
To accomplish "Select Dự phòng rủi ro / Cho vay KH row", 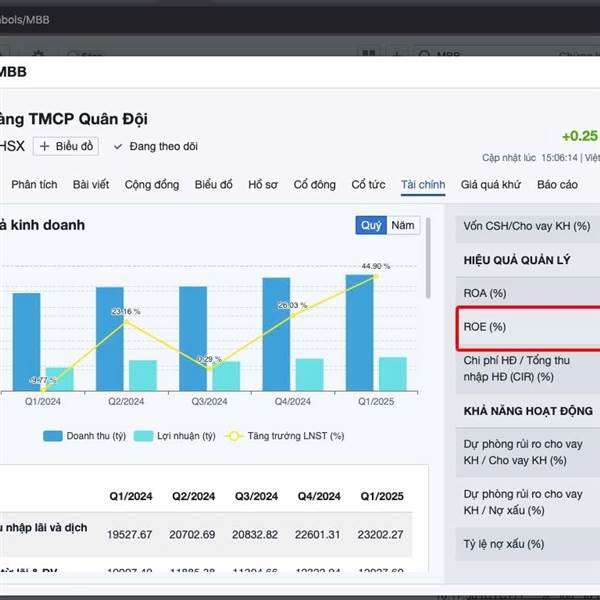I will (x=528, y=452).
